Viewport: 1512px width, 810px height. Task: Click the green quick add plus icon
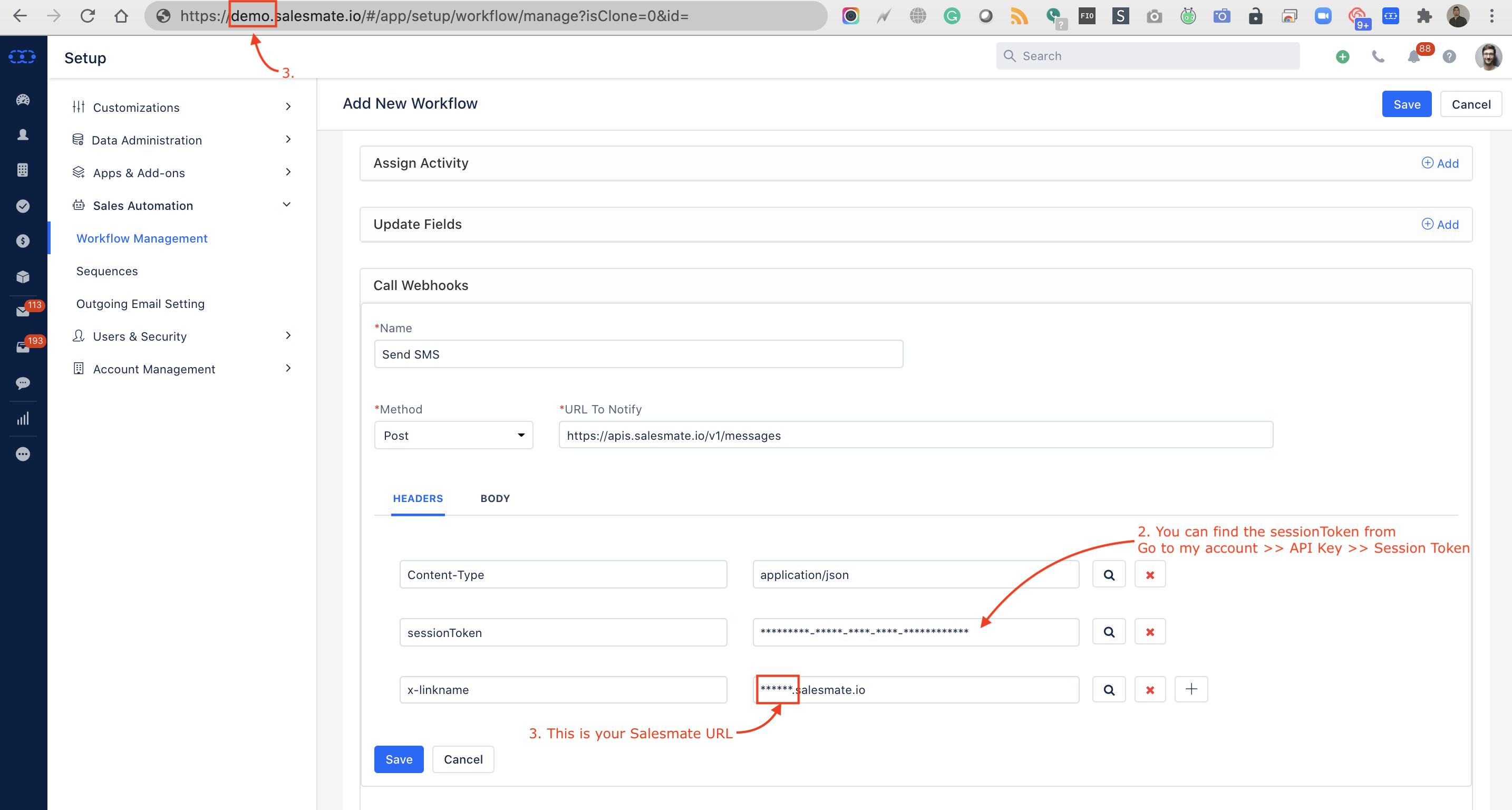point(1342,56)
